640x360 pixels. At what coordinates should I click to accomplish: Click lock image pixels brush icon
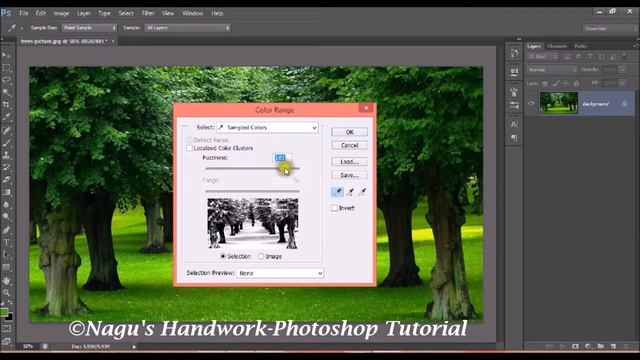click(x=556, y=83)
